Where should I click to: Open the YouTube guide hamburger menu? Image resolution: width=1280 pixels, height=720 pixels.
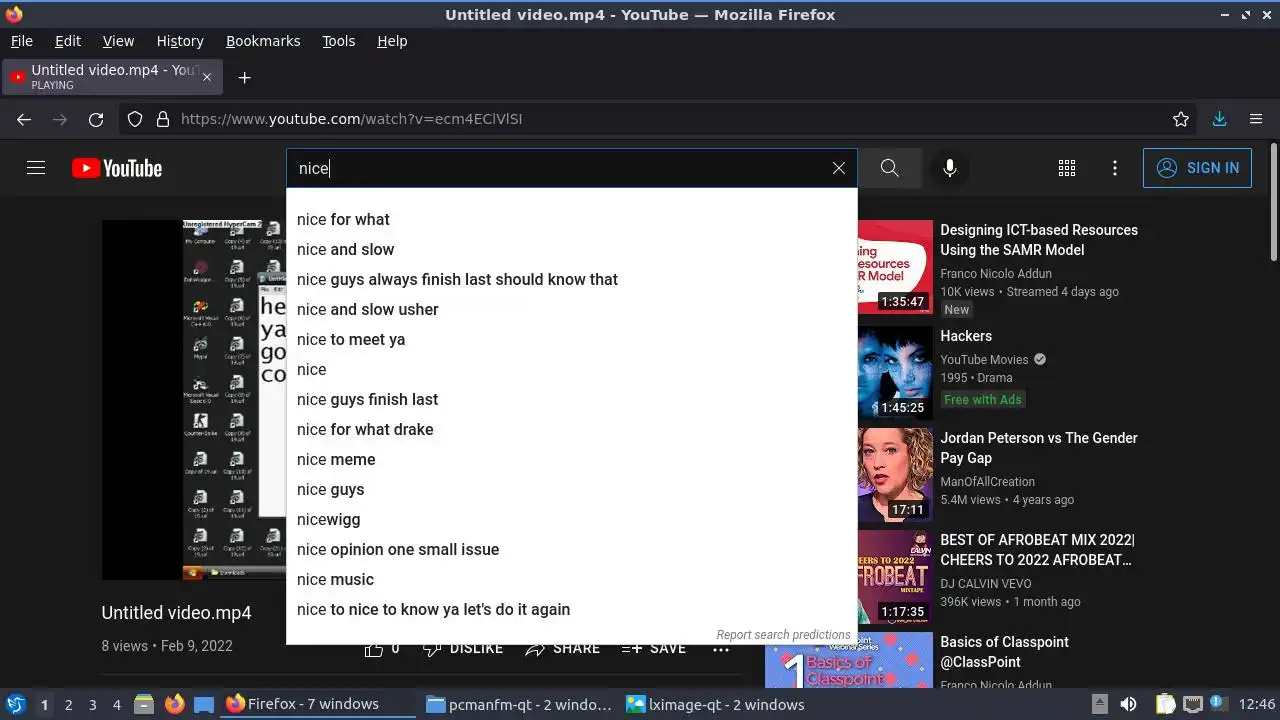tap(36, 168)
